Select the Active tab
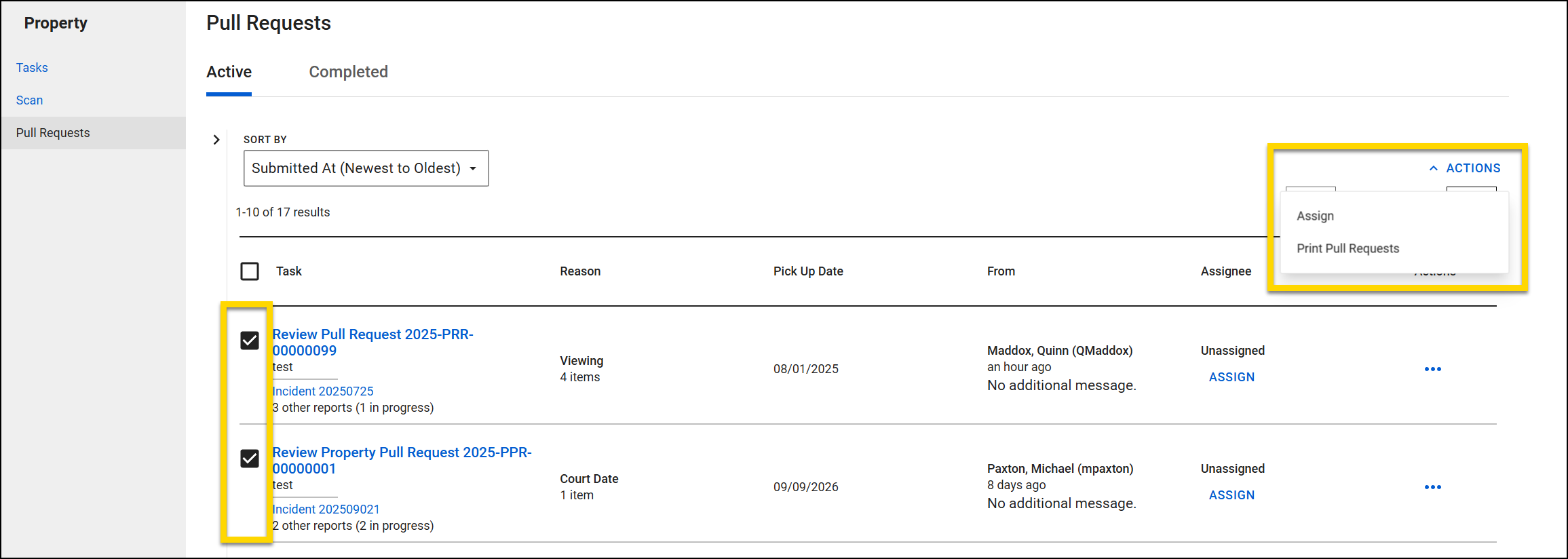The width and height of the screenshot is (1568, 559). coord(229,72)
